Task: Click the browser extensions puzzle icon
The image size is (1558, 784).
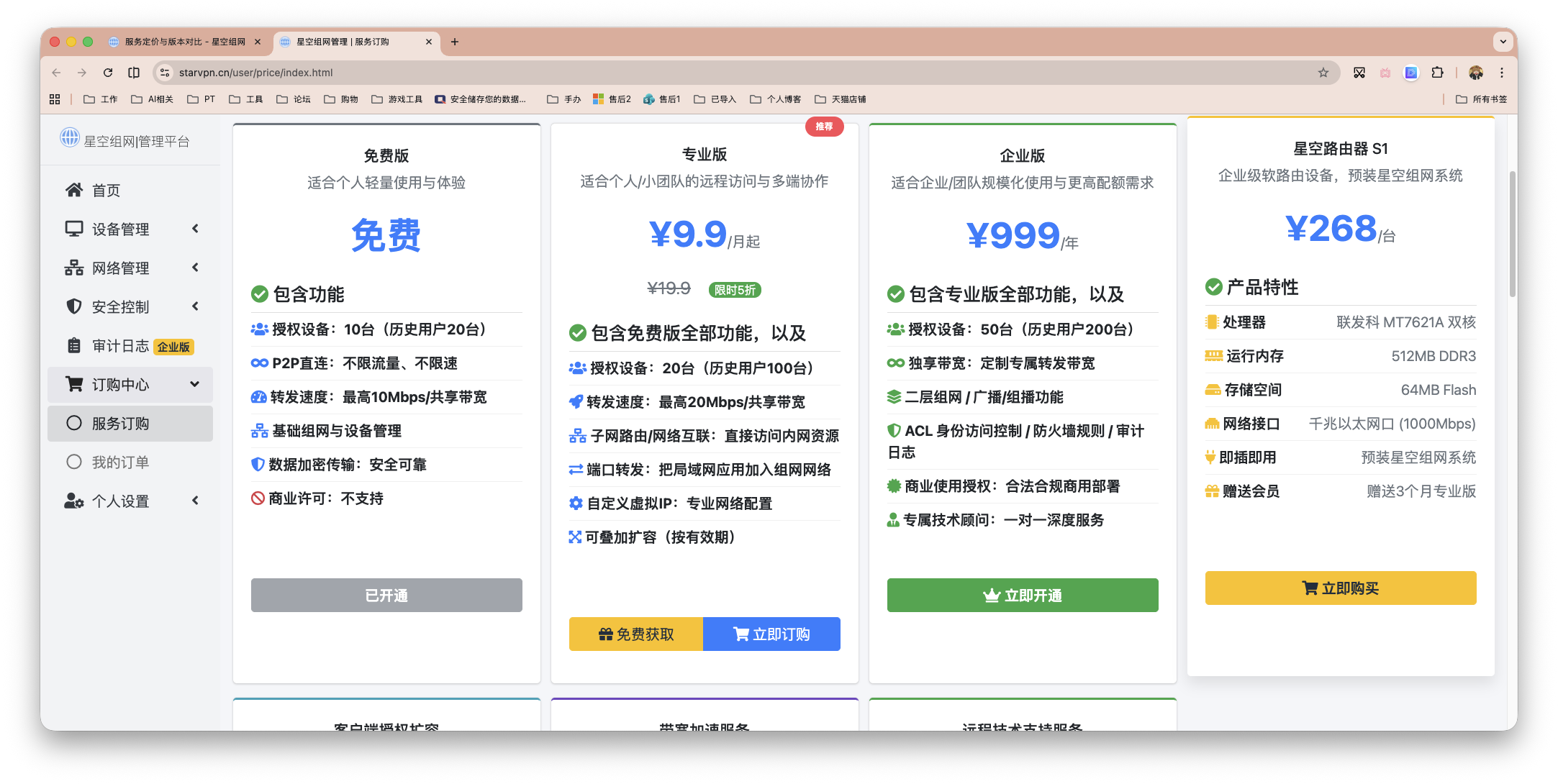Action: (x=1437, y=72)
